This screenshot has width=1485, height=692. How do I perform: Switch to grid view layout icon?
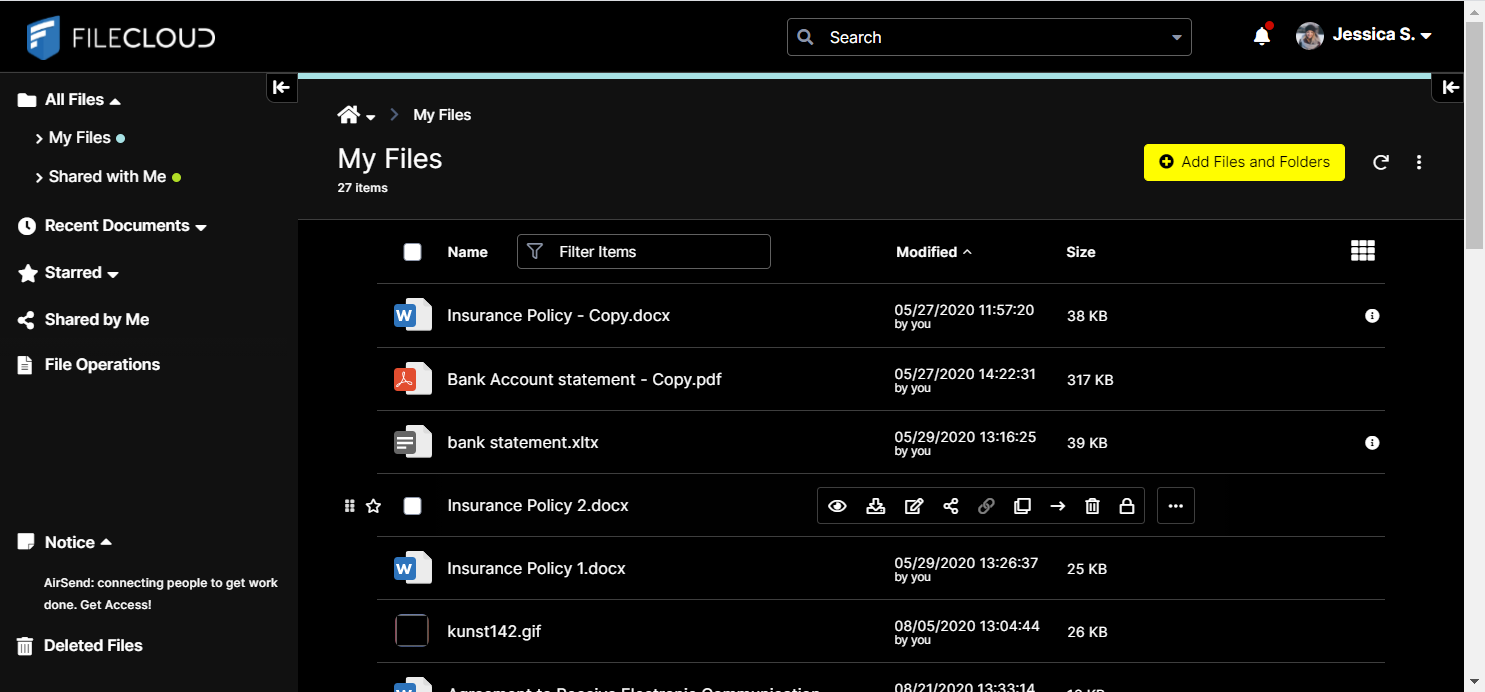(1362, 251)
